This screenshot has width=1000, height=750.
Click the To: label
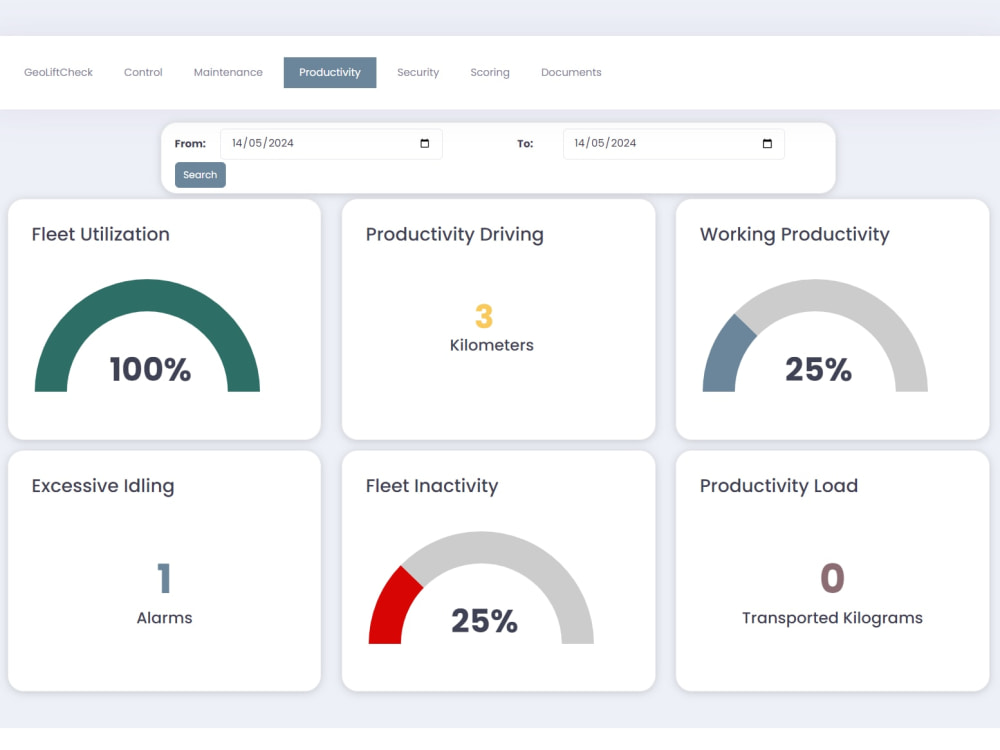tap(525, 144)
